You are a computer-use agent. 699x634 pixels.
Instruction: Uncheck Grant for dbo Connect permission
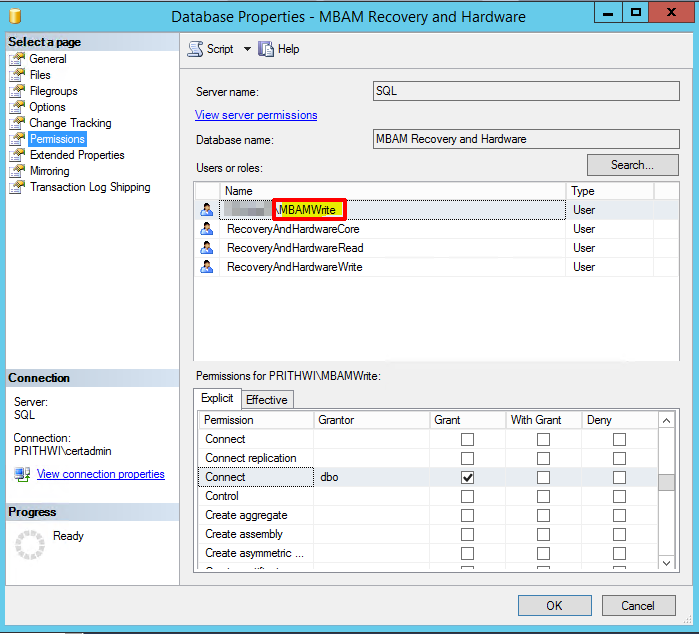[x=467, y=478]
